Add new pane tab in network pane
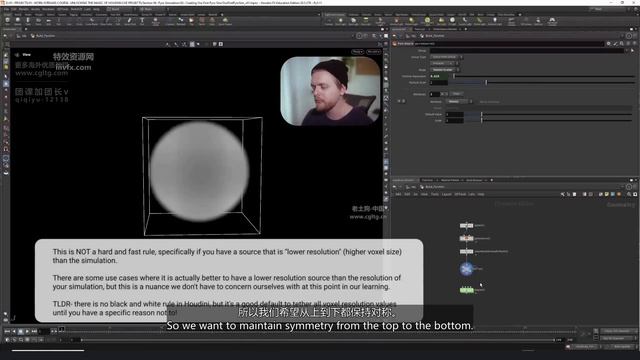The width and height of the screenshot is (640, 360). point(491,180)
